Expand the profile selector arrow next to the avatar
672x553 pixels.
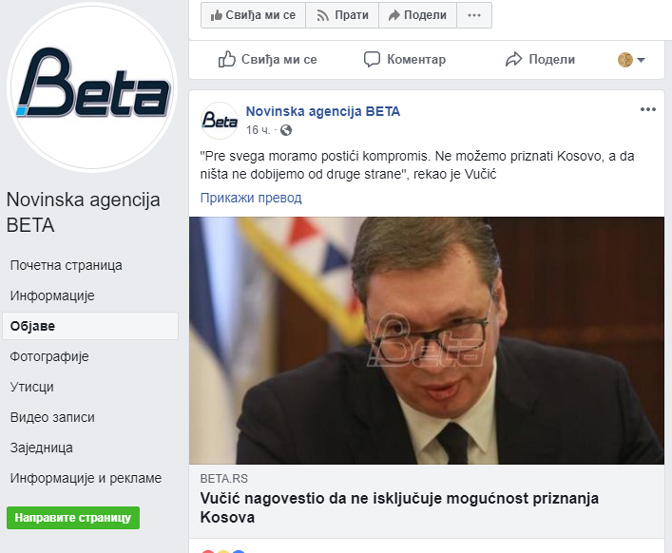pyautogui.click(x=641, y=60)
